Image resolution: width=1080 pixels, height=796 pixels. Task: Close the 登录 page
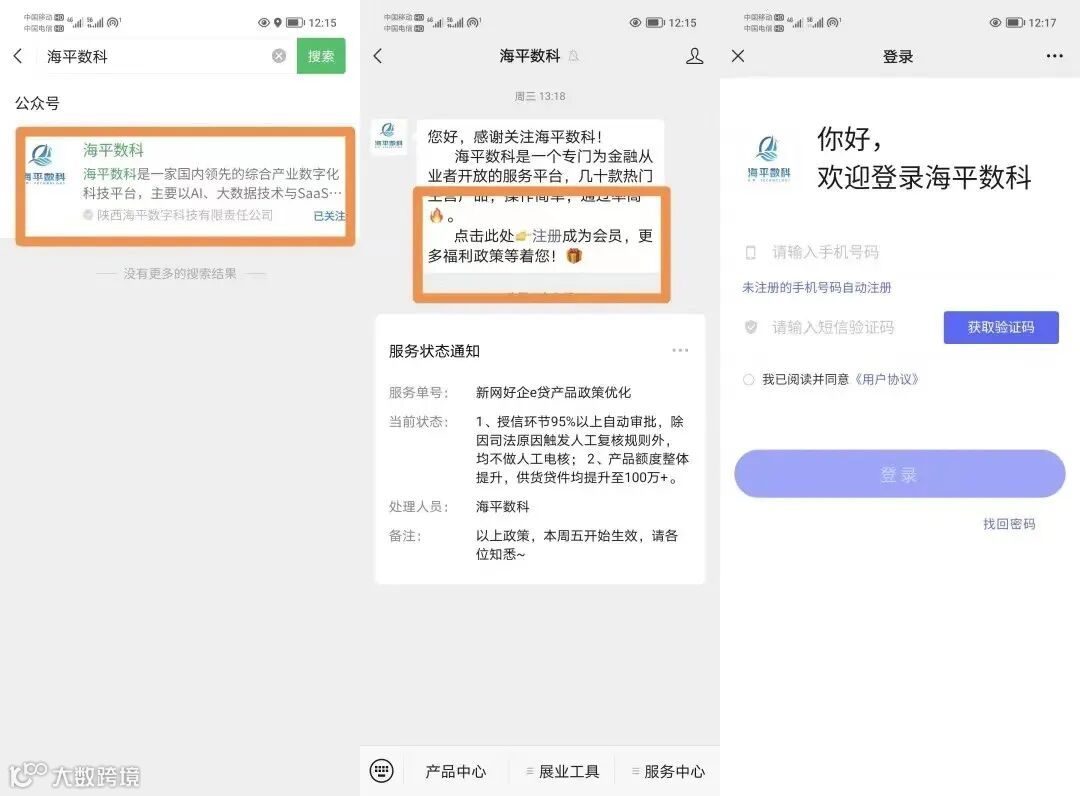738,56
